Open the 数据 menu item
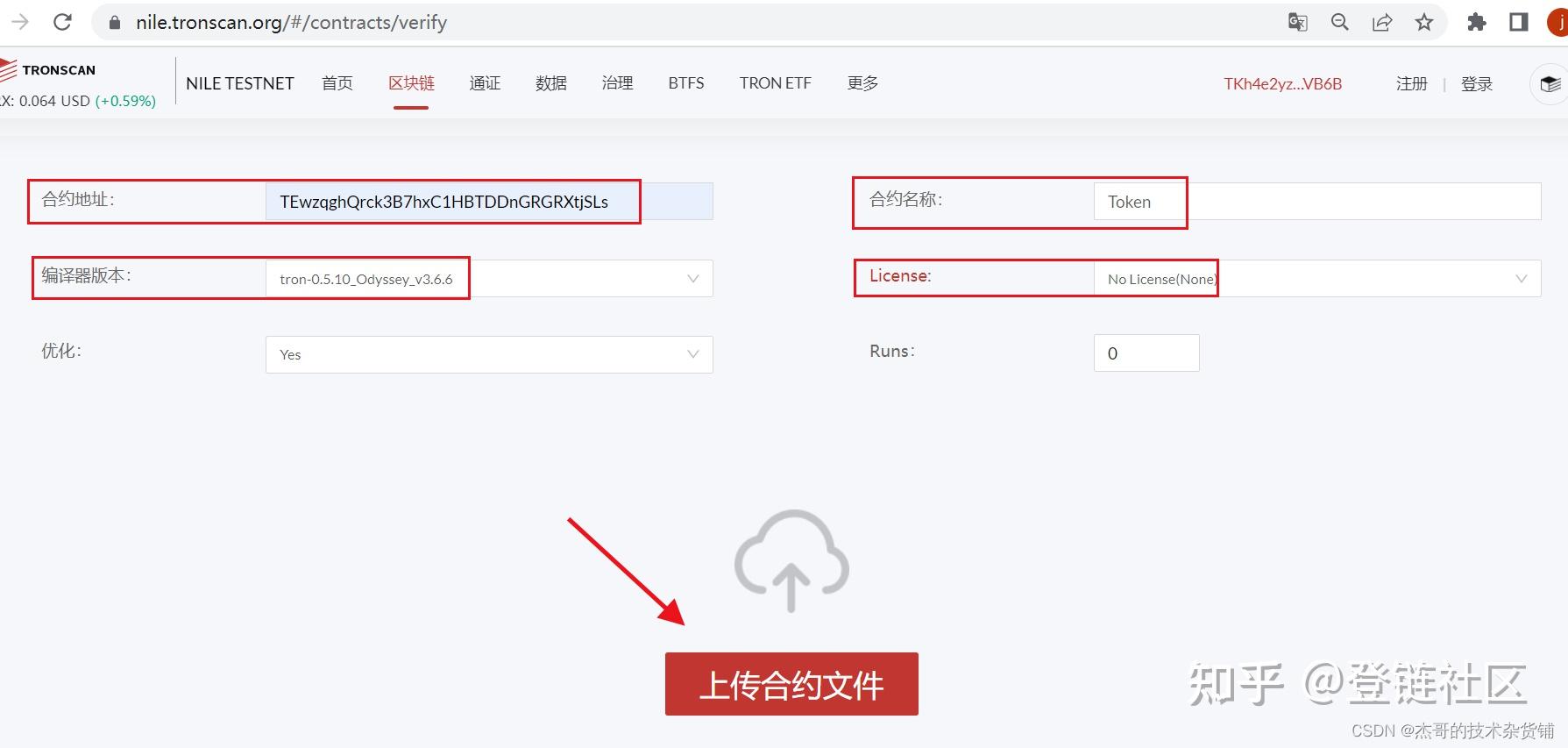 (x=551, y=83)
